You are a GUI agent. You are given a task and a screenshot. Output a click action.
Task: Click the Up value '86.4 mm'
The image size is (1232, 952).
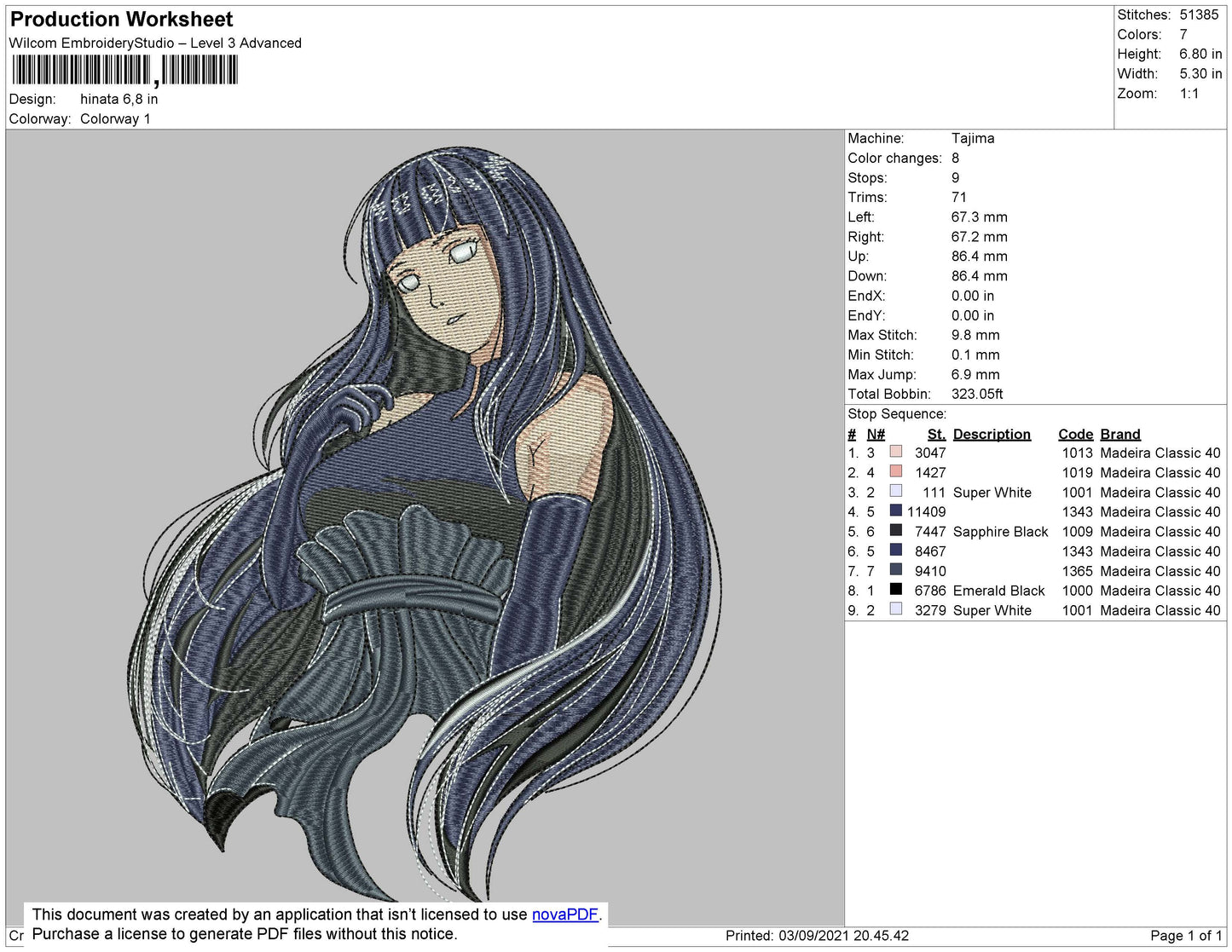[980, 257]
